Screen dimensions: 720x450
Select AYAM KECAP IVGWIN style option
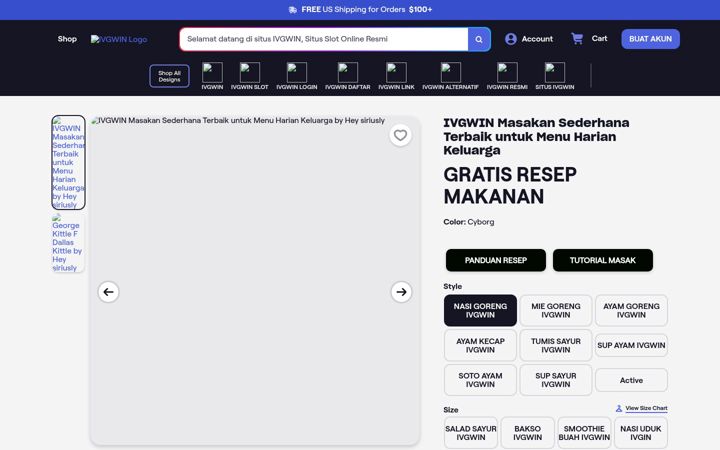click(480, 345)
